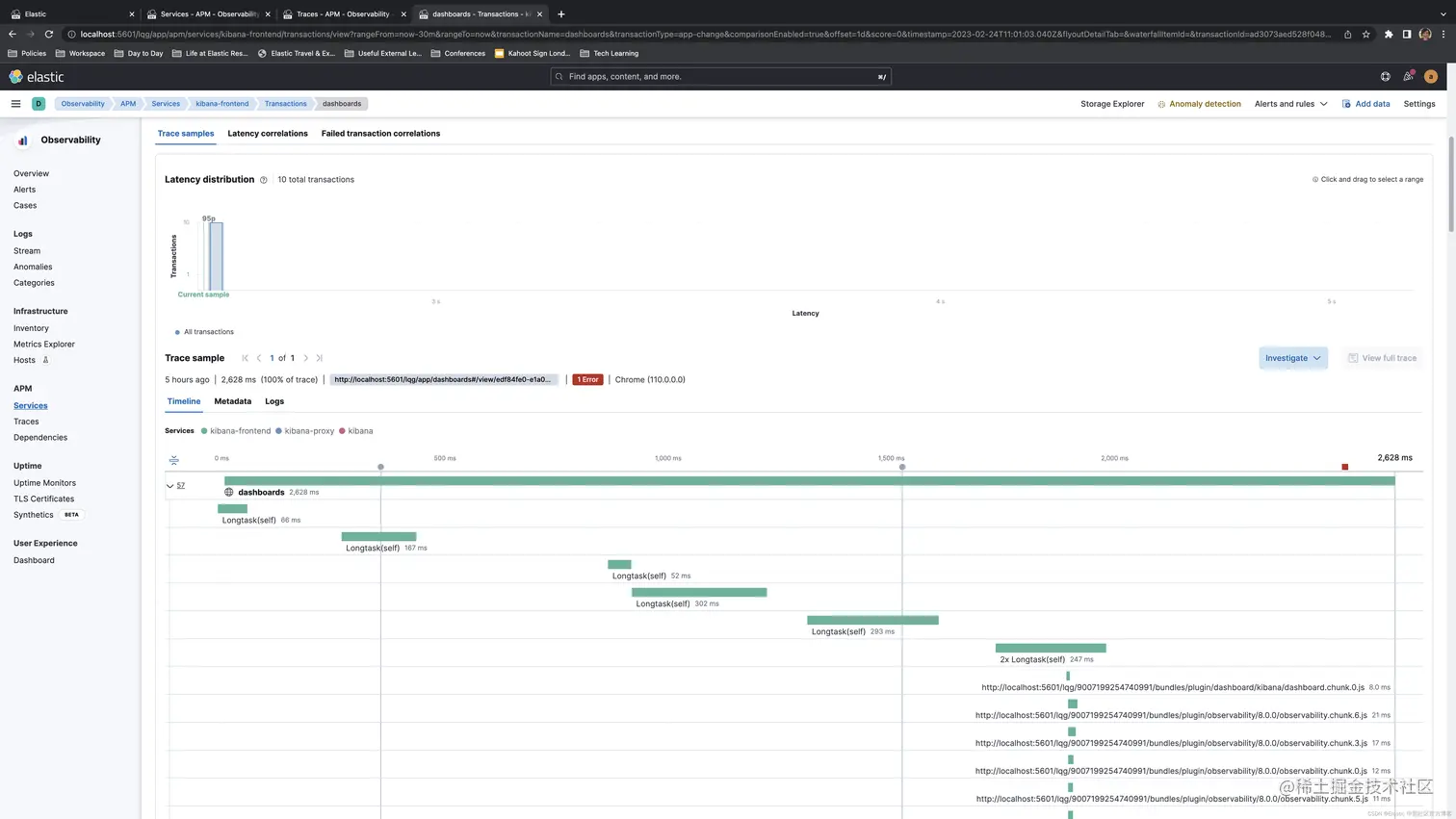The image size is (1456, 819).
Task: Select the Logs tab under Trace sample
Action: [274, 401]
